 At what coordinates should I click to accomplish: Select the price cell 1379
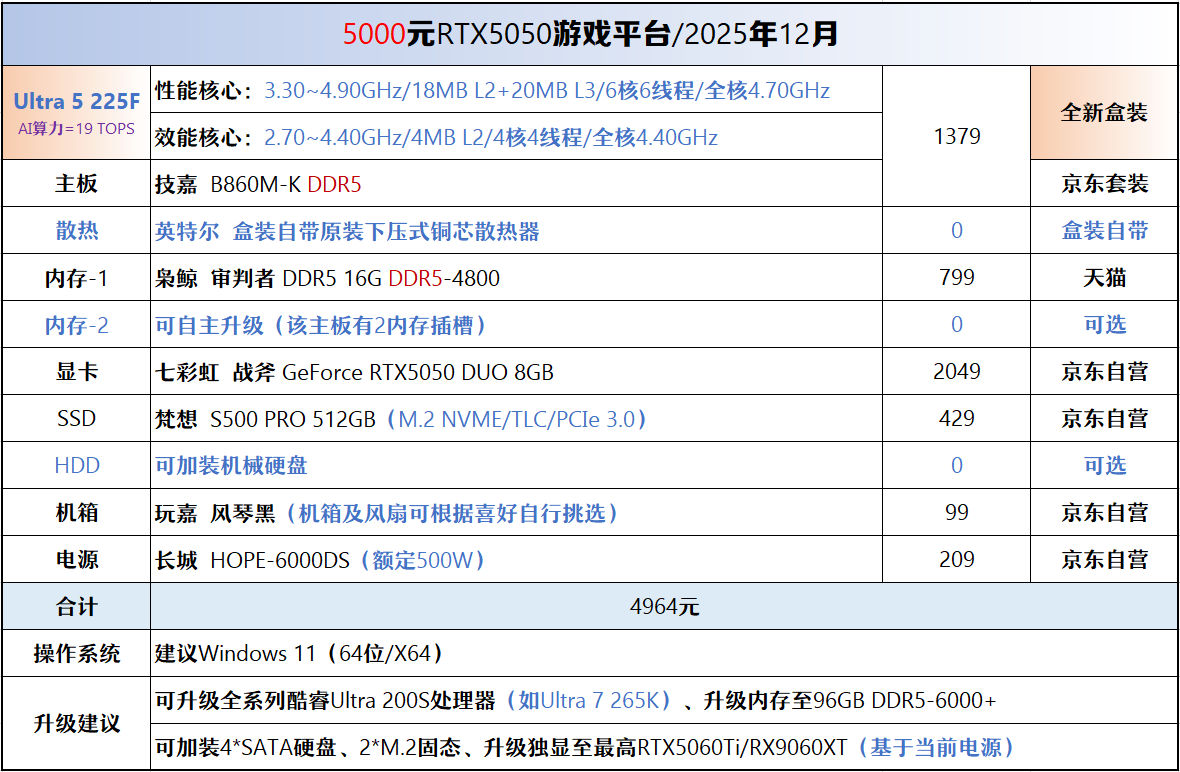956,136
